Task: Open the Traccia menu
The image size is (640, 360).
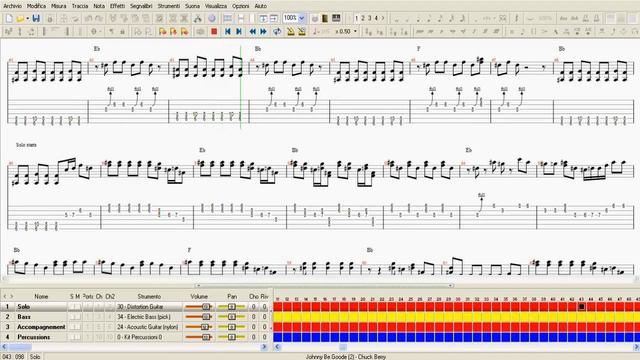Action: pos(80,6)
